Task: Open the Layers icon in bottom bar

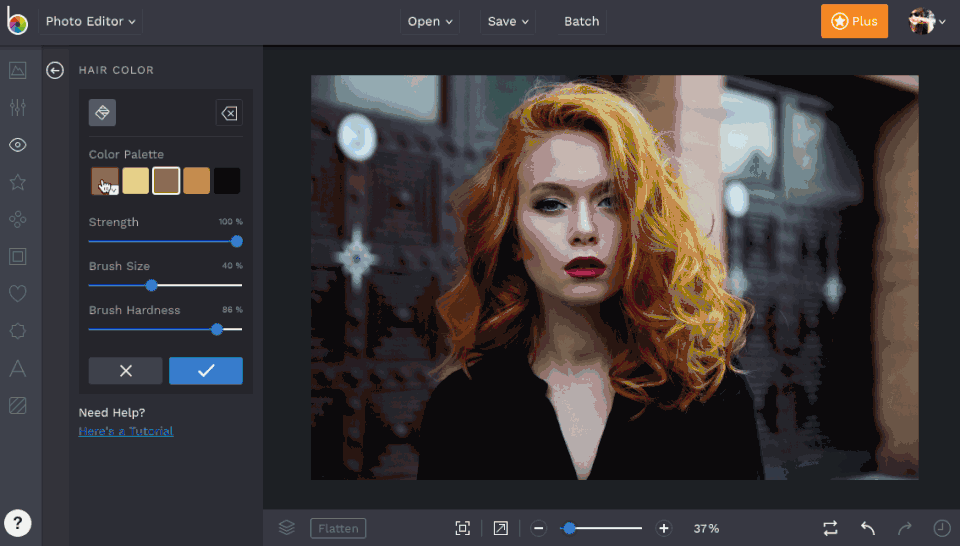Action: pyautogui.click(x=287, y=528)
